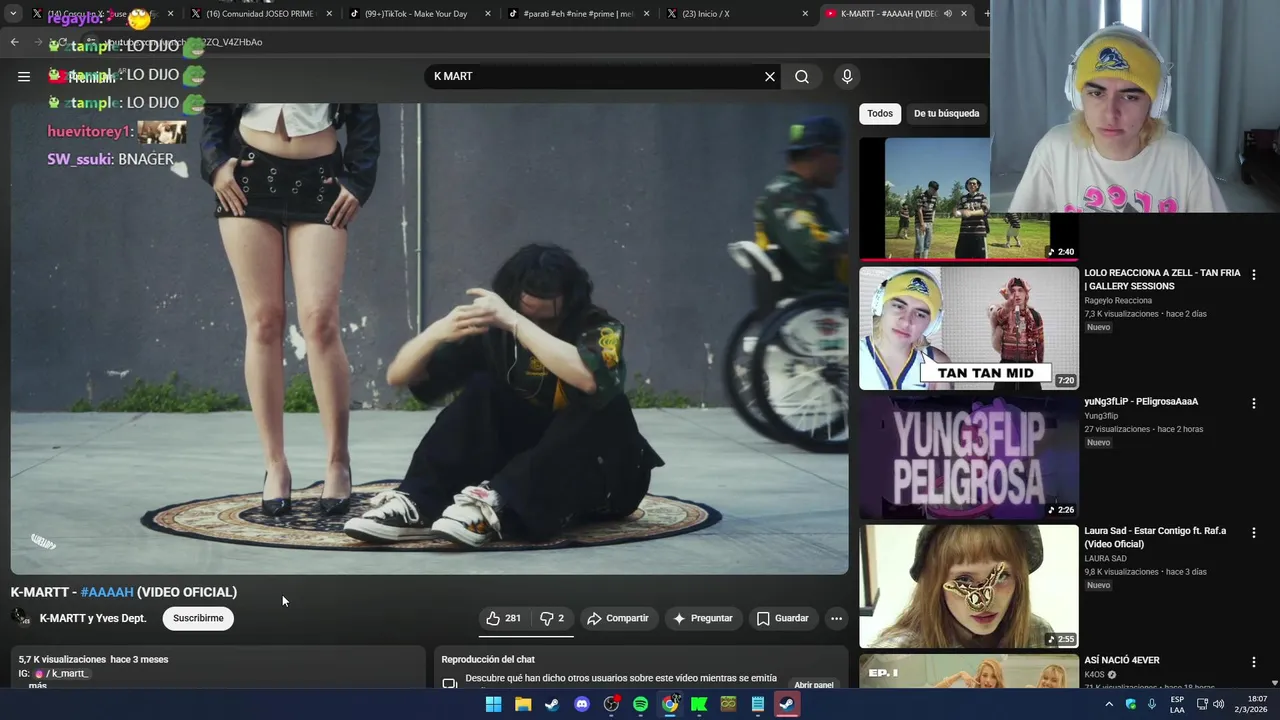Open options menu for ASÍ NACIÓ 4EVER video
This screenshot has width=1280, height=720.
point(1253,661)
